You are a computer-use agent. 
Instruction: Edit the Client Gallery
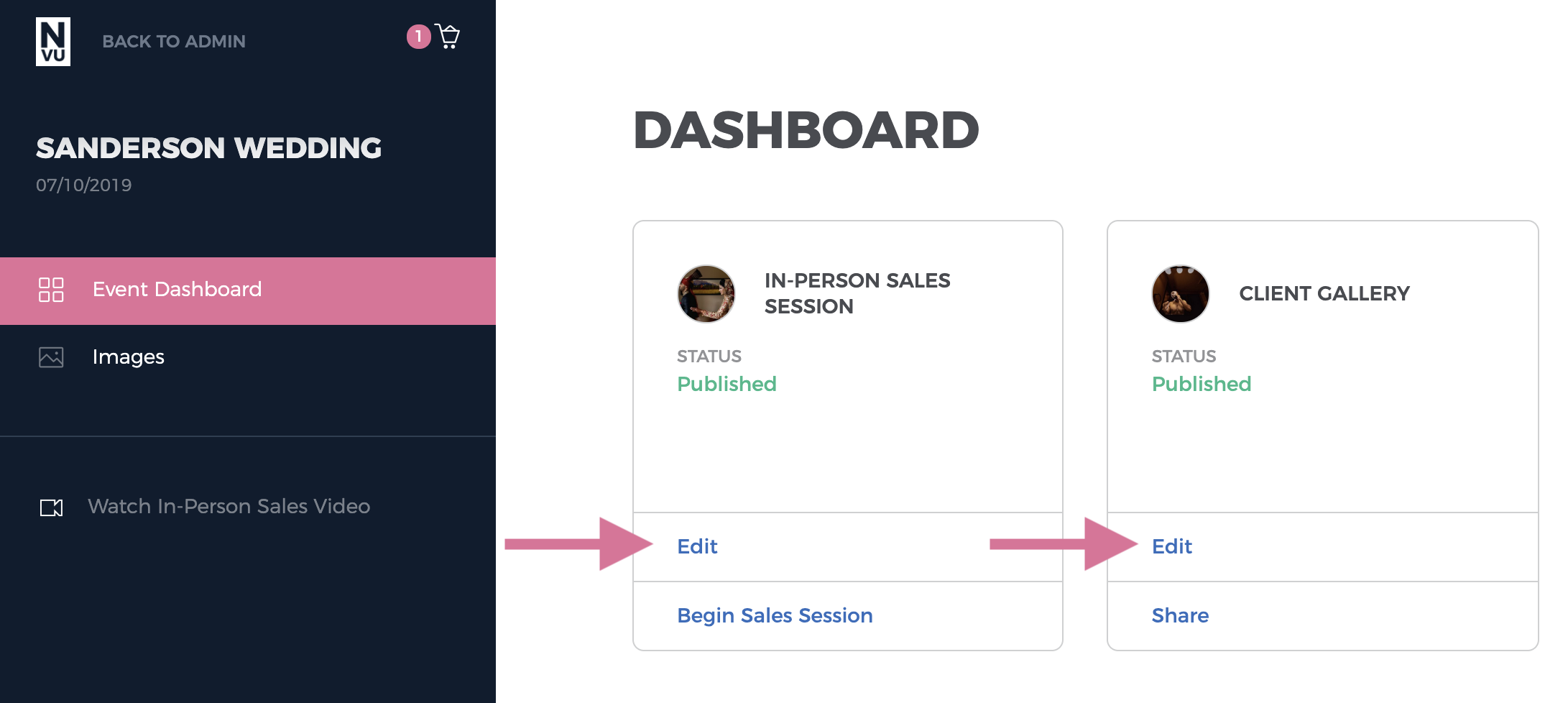pyautogui.click(x=1172, y=546)
